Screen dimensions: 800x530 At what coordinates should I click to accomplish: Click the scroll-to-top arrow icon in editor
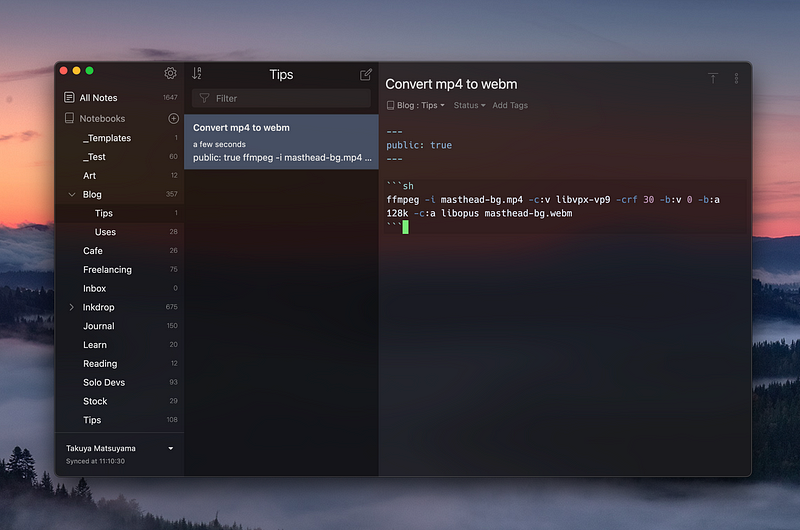coord(713,78)
